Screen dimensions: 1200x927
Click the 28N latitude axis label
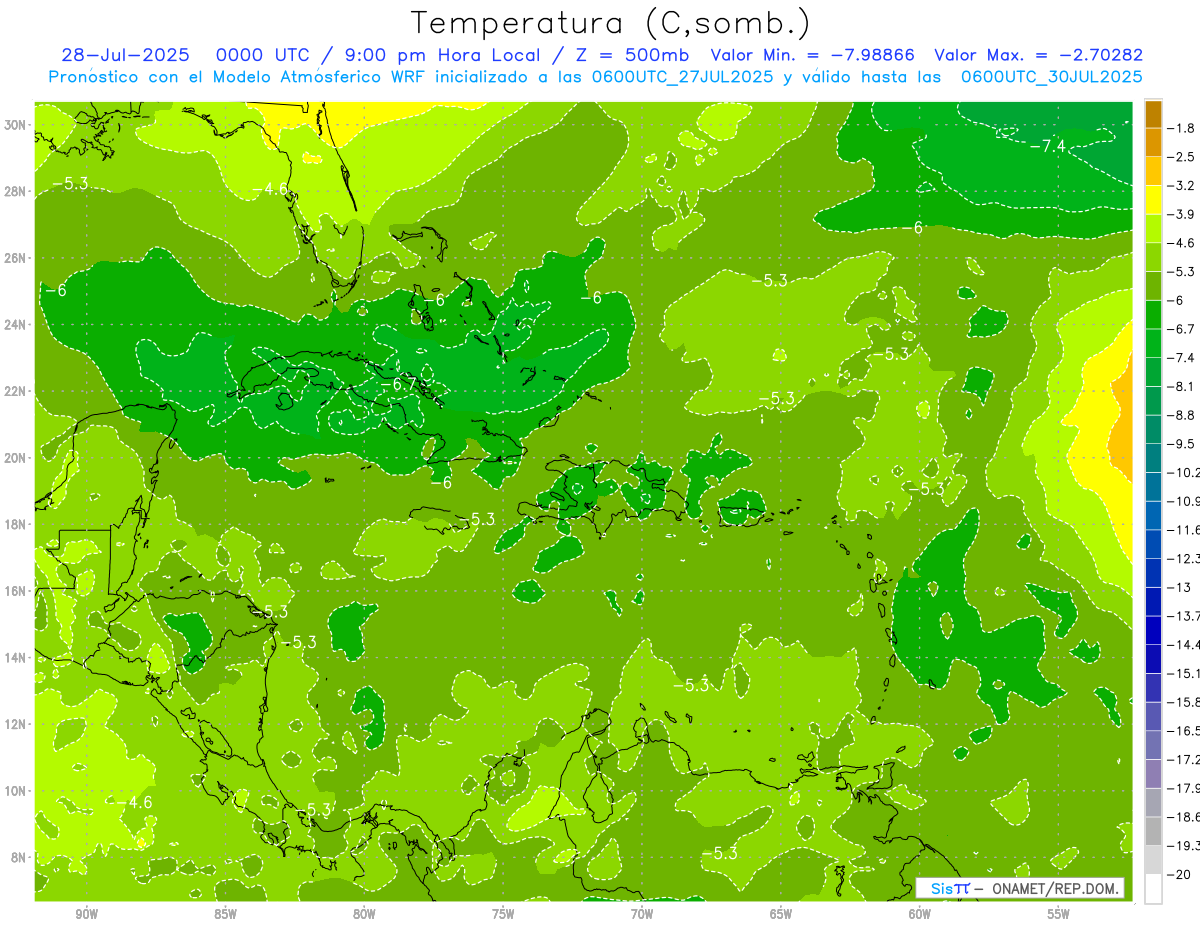[16, 191]
